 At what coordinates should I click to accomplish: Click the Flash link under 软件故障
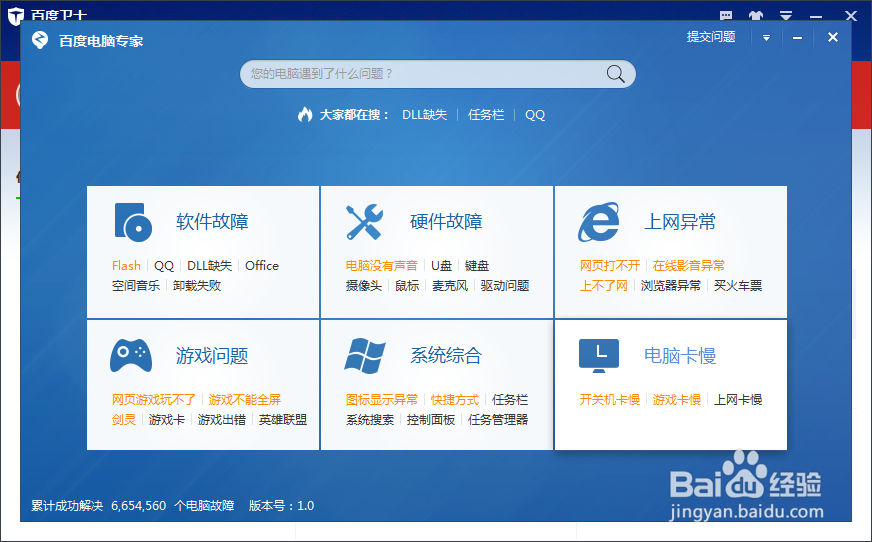(x=126, y=266)
